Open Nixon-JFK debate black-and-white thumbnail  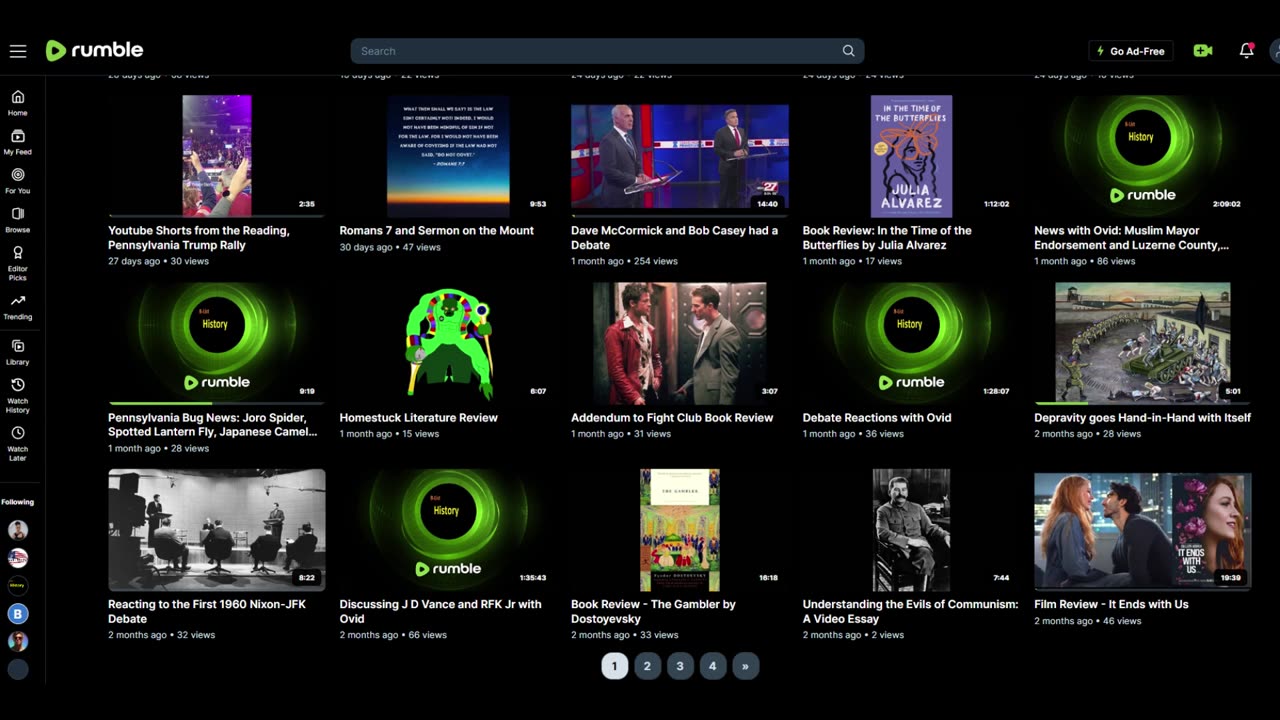[217, 530]
